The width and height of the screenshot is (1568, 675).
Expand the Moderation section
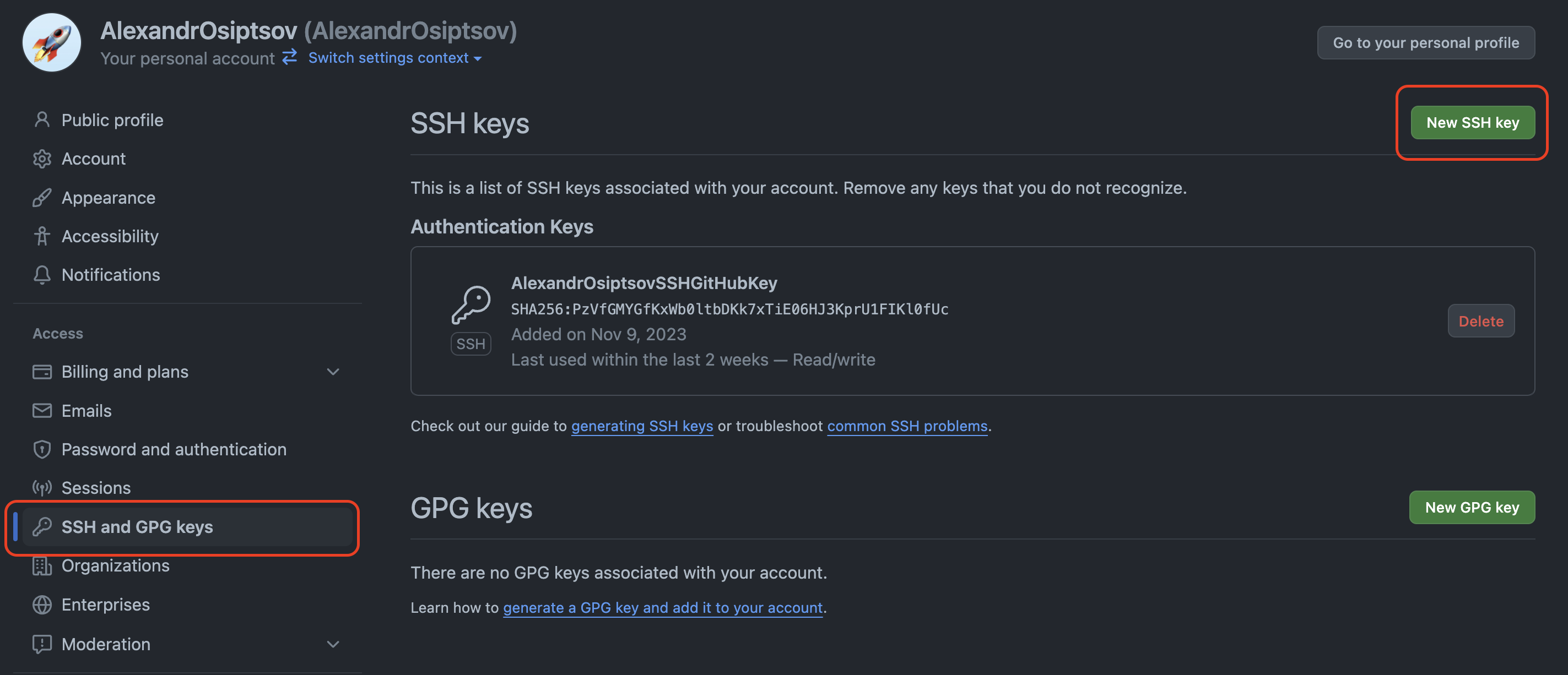pyautogui.click(x=332, y=644)
